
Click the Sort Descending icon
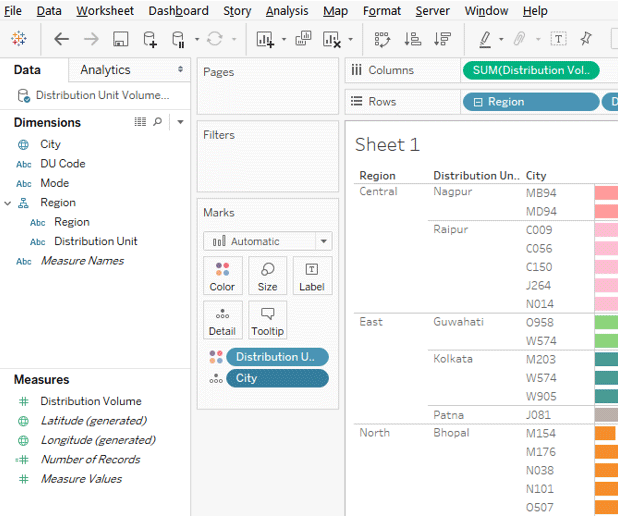[442, 39]
